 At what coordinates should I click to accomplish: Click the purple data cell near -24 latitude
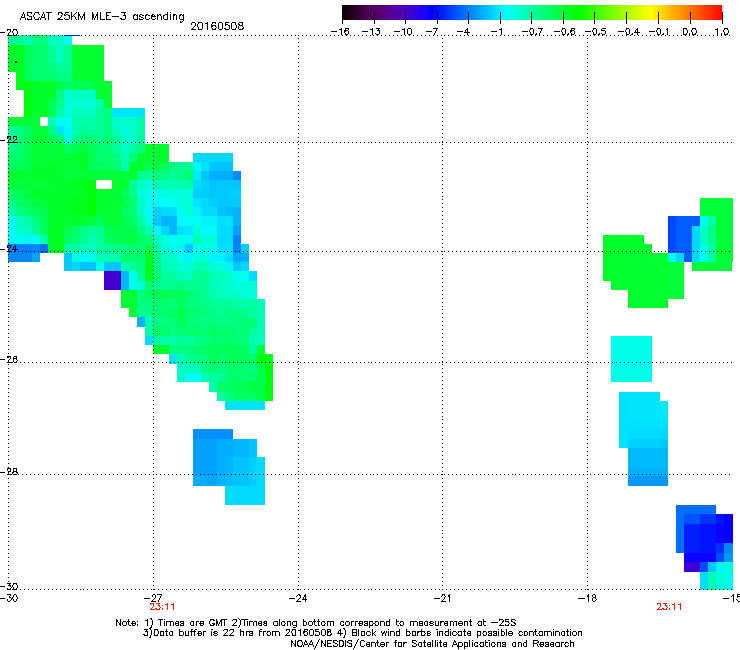click(112, 280)
